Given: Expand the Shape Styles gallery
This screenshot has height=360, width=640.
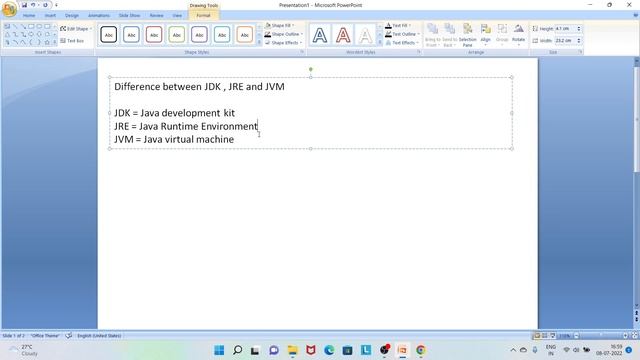Looking at the screenshot, I should [259, 42].
